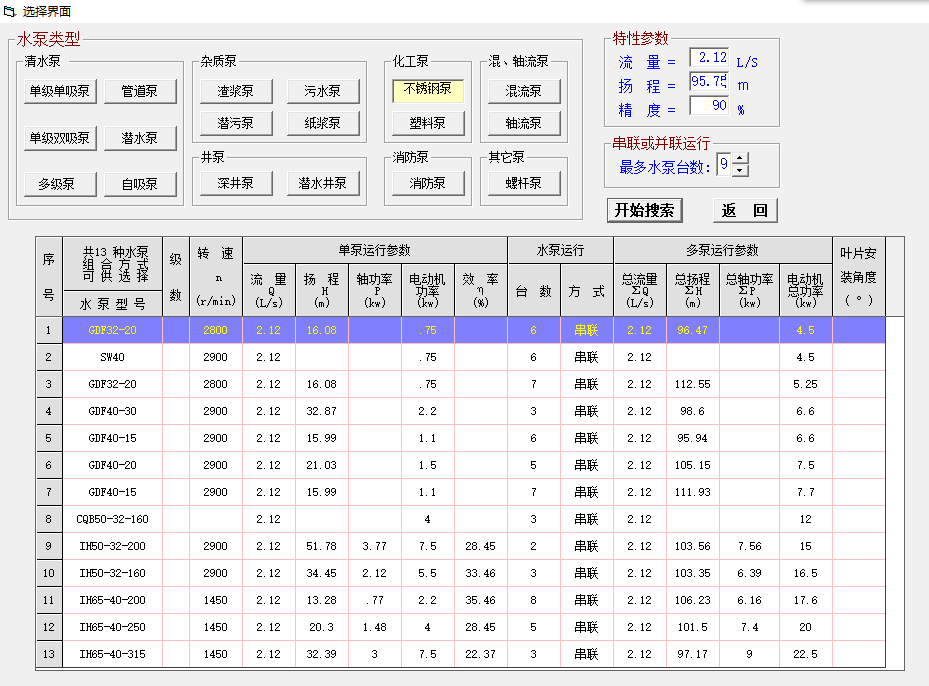Select the IH50-32-200 model cell

tap(113, 546)
